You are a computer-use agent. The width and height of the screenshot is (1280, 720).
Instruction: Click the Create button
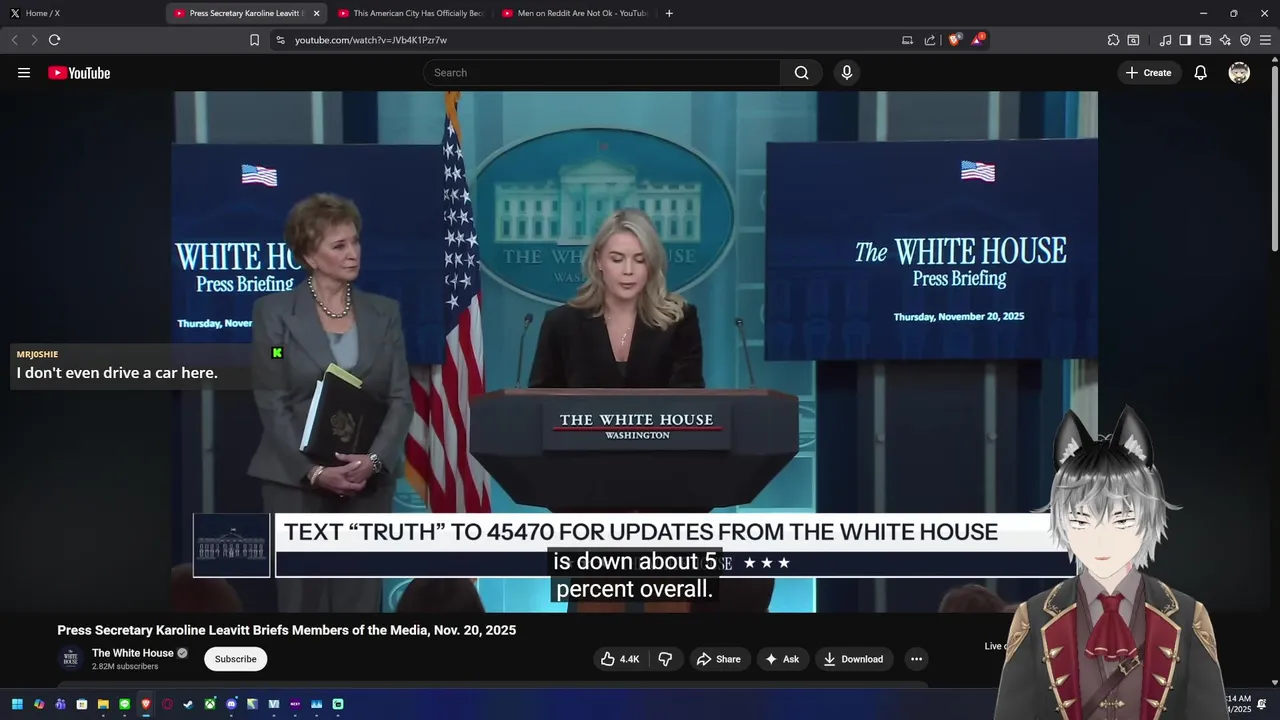point(1148,73)
